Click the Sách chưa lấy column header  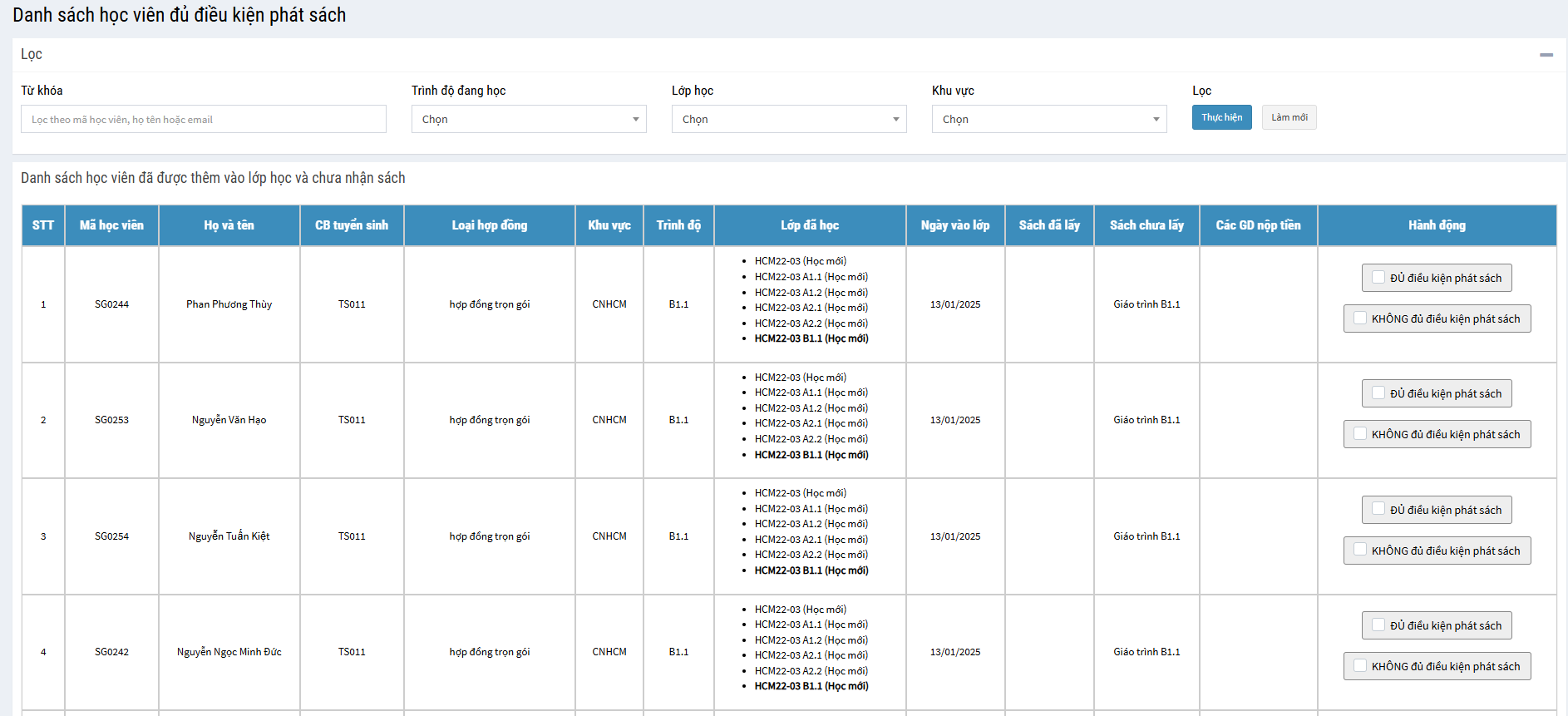(1146, 225)
